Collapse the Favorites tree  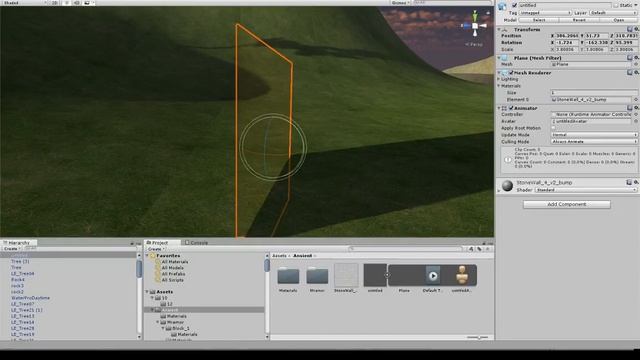coord(147,256)
